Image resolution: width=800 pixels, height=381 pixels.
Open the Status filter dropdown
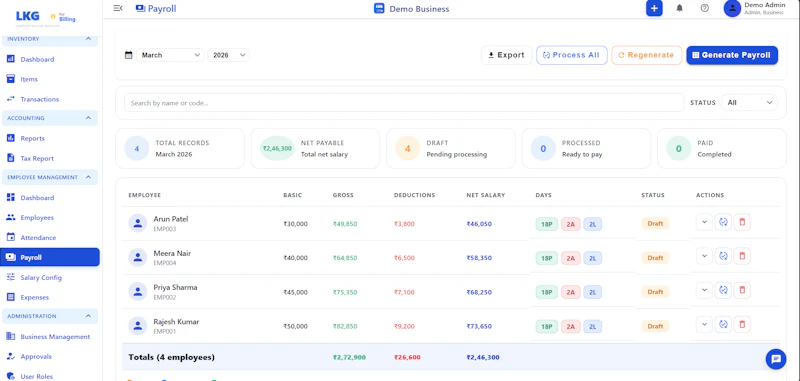(749, 103)
